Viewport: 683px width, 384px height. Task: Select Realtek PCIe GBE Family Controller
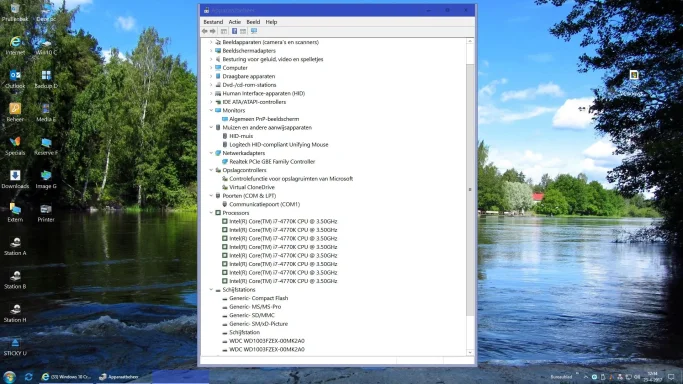(x=272, y=162)
